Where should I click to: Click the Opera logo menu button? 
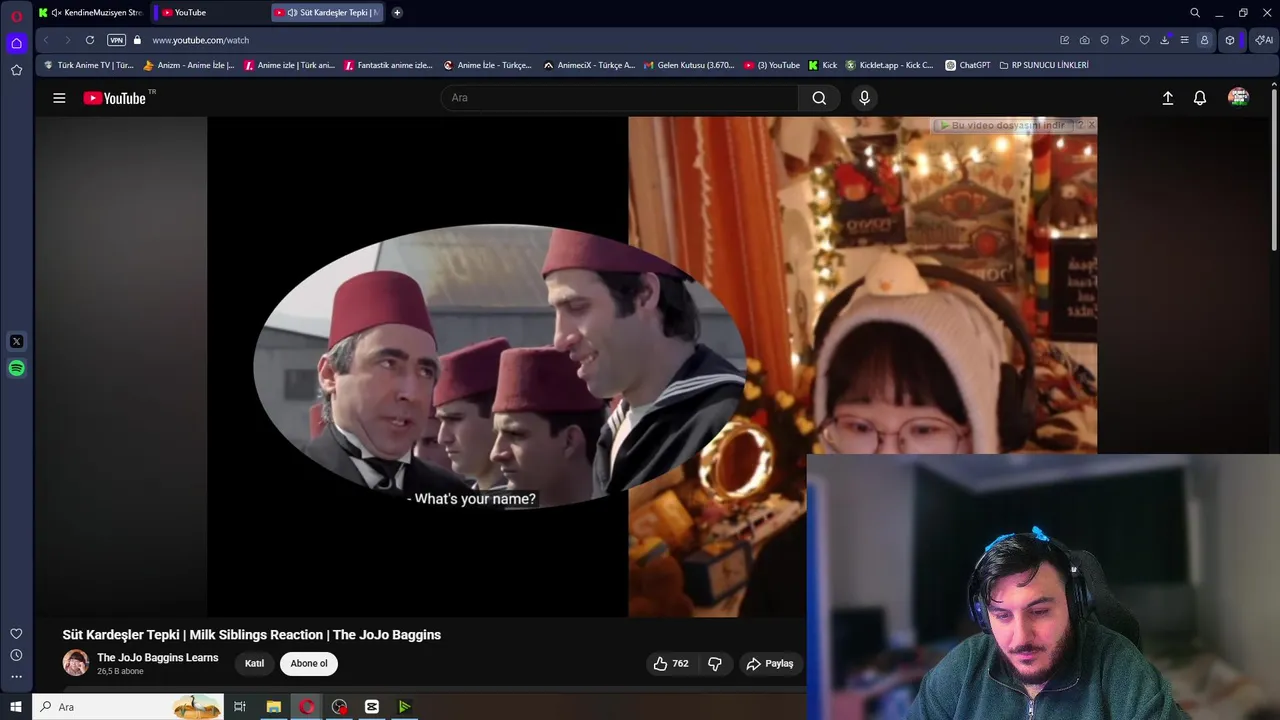click(16, 16)
